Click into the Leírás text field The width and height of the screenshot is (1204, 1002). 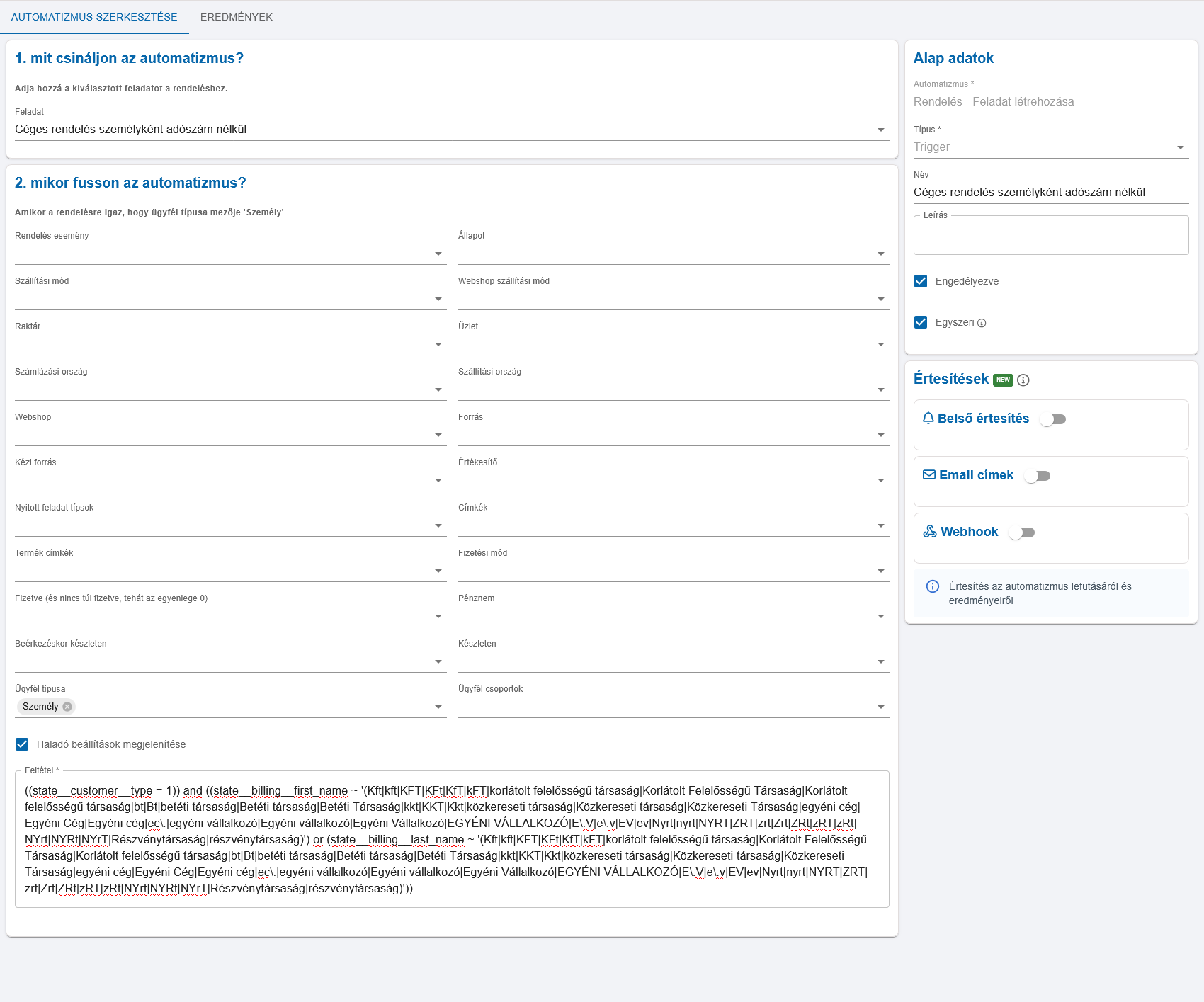tap(1051, 235)
